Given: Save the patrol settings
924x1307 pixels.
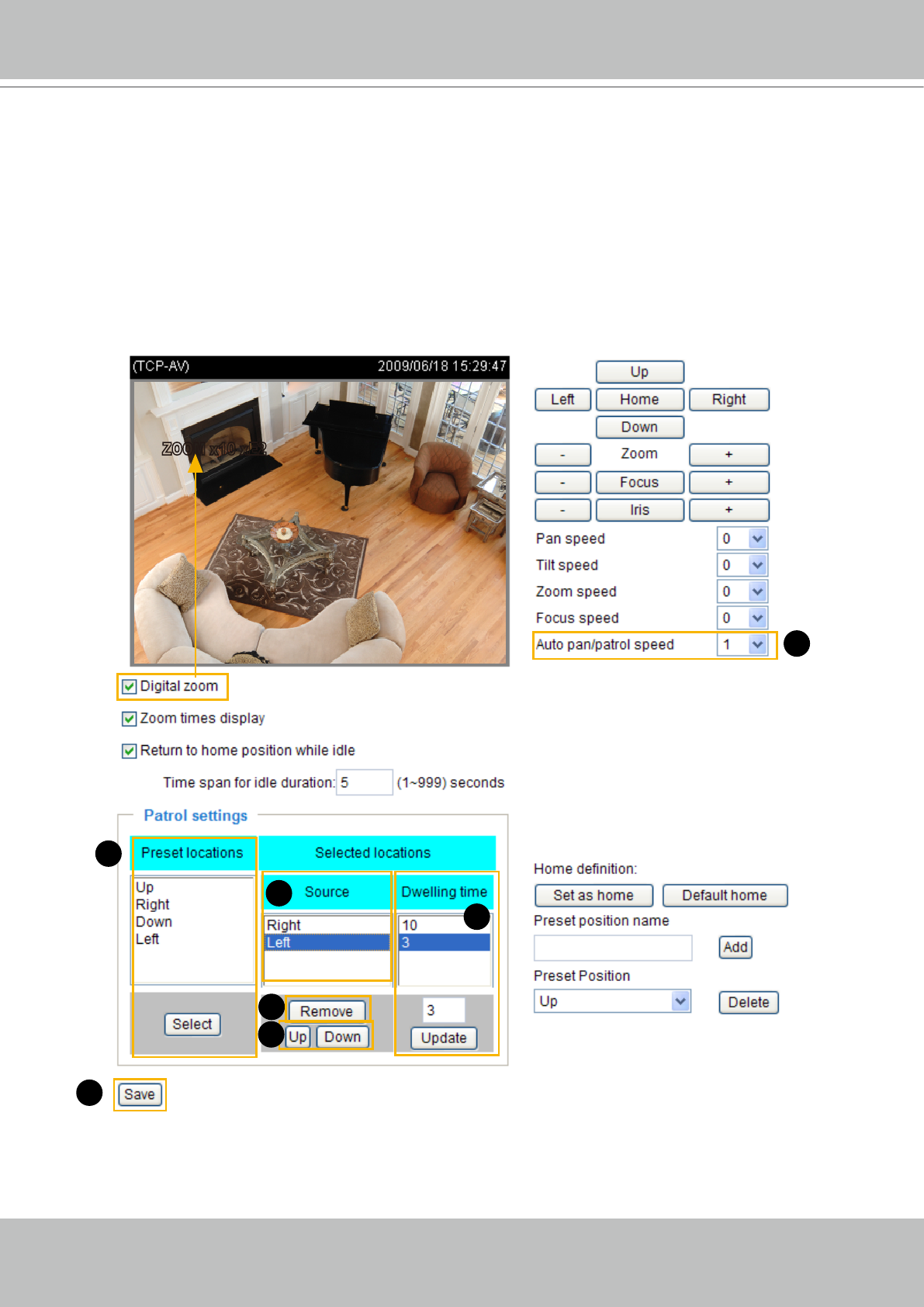Looking at the screenshot, I should click(x=140, y=1094).
